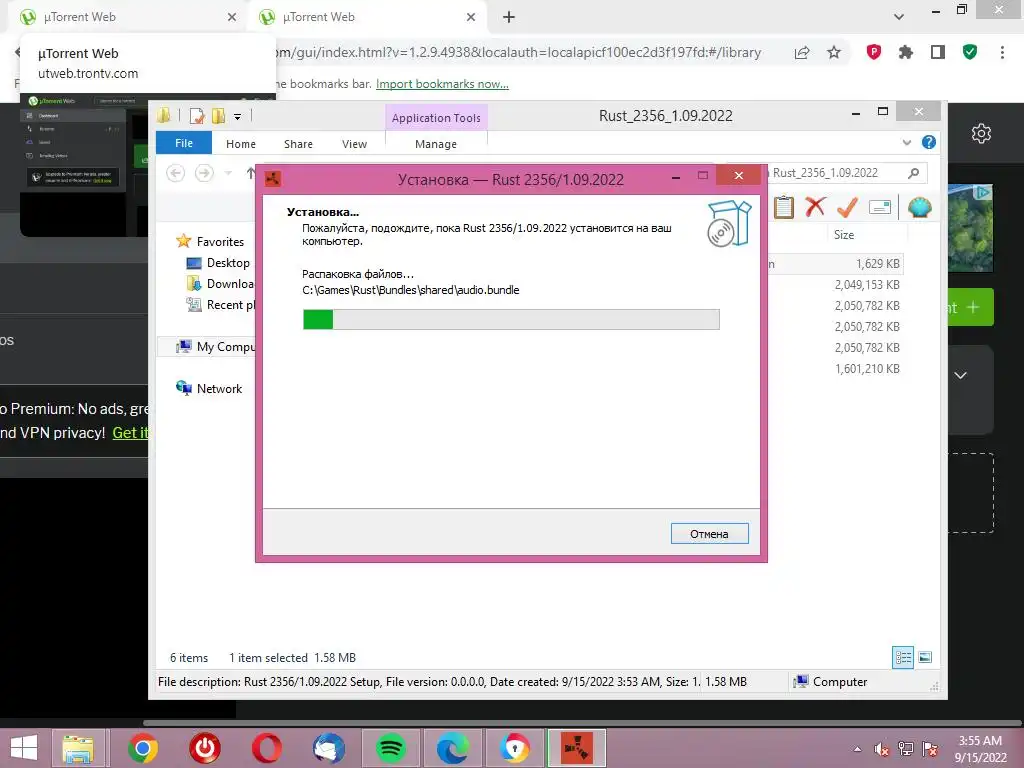
Task: Click the shell icon in Explorer ribbon
Action: pos(920,208)
